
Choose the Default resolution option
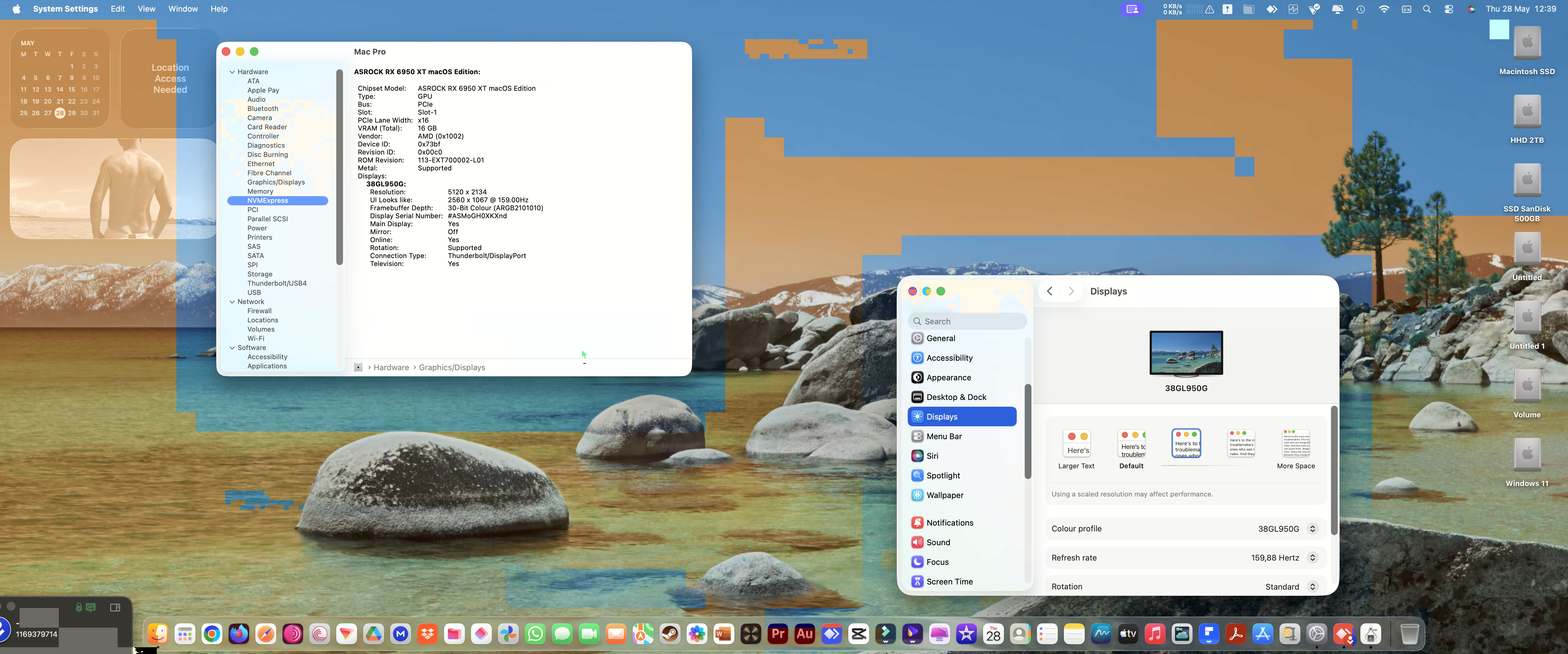click(1132, 449)
